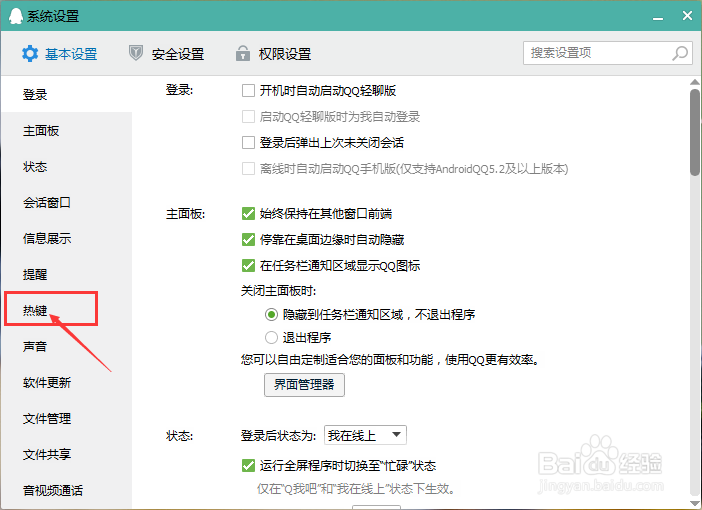This screenshot has width=702, height=510.
Task: Click the gear icon for 基本设置
Action: (x=30, y=54)
